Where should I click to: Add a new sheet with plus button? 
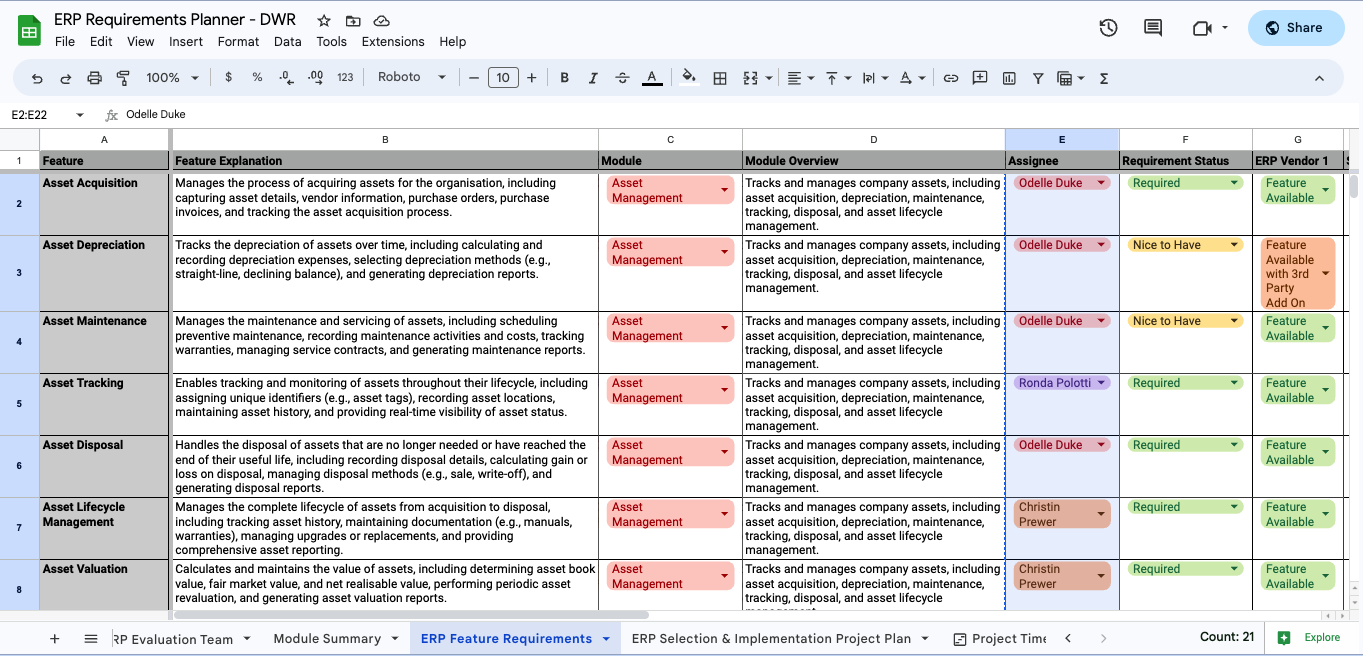point(54,638)
